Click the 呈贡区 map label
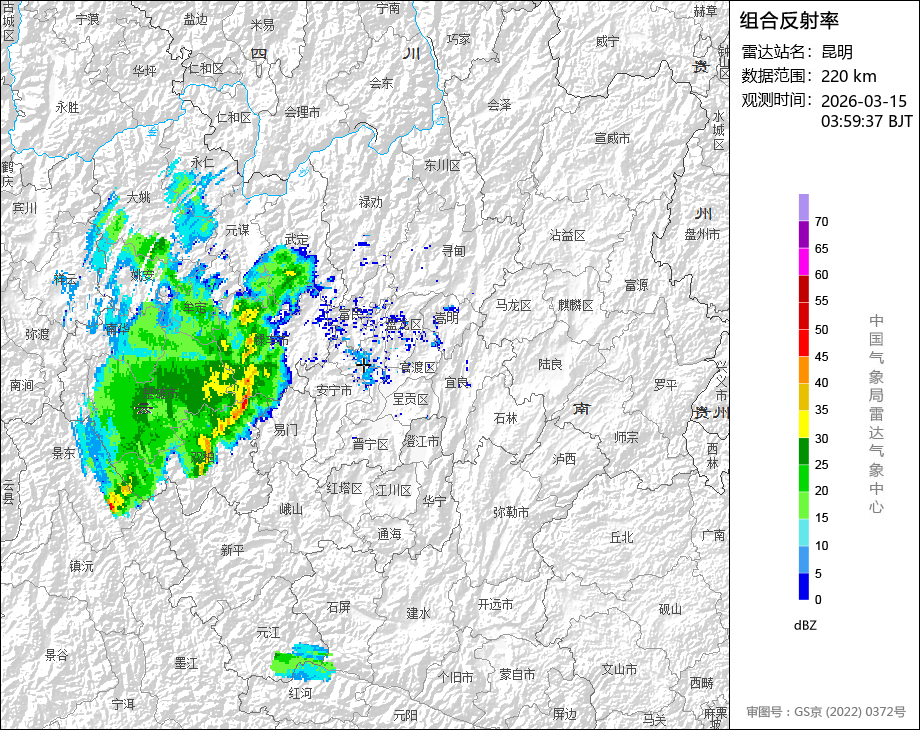This screenshot has width=920, height=730. (410, 399)
